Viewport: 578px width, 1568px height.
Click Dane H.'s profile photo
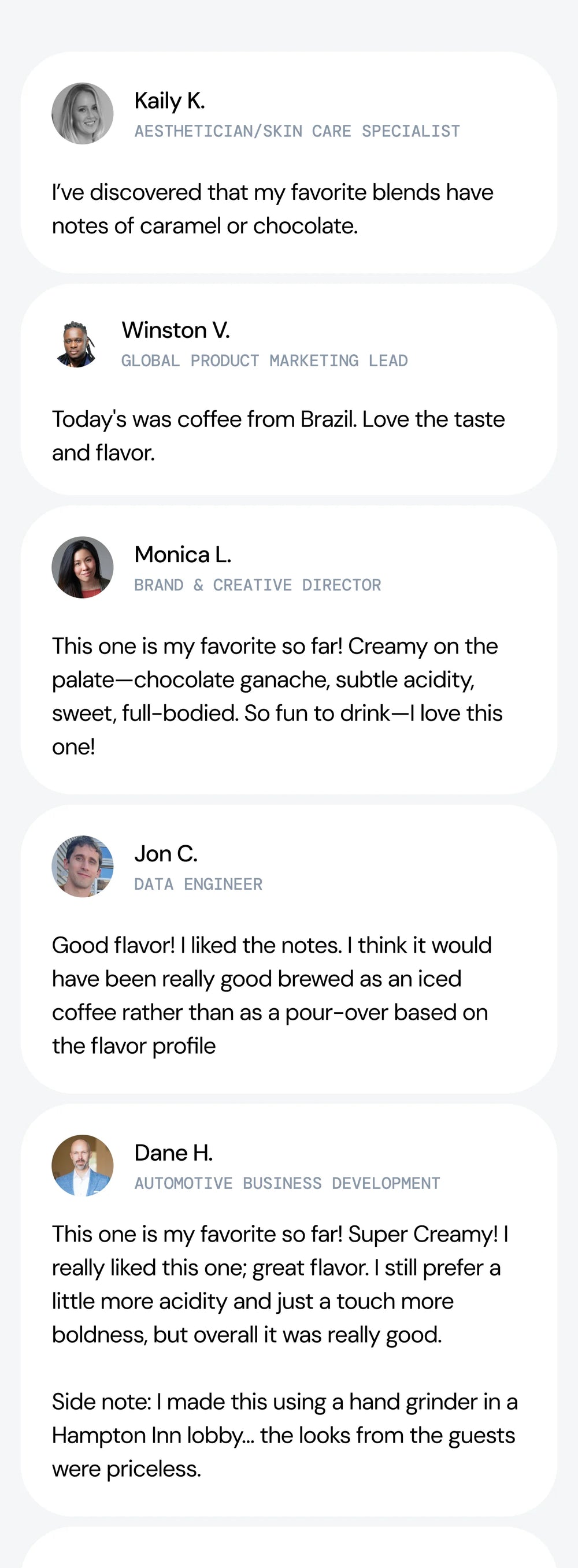tap(82, 1165)
